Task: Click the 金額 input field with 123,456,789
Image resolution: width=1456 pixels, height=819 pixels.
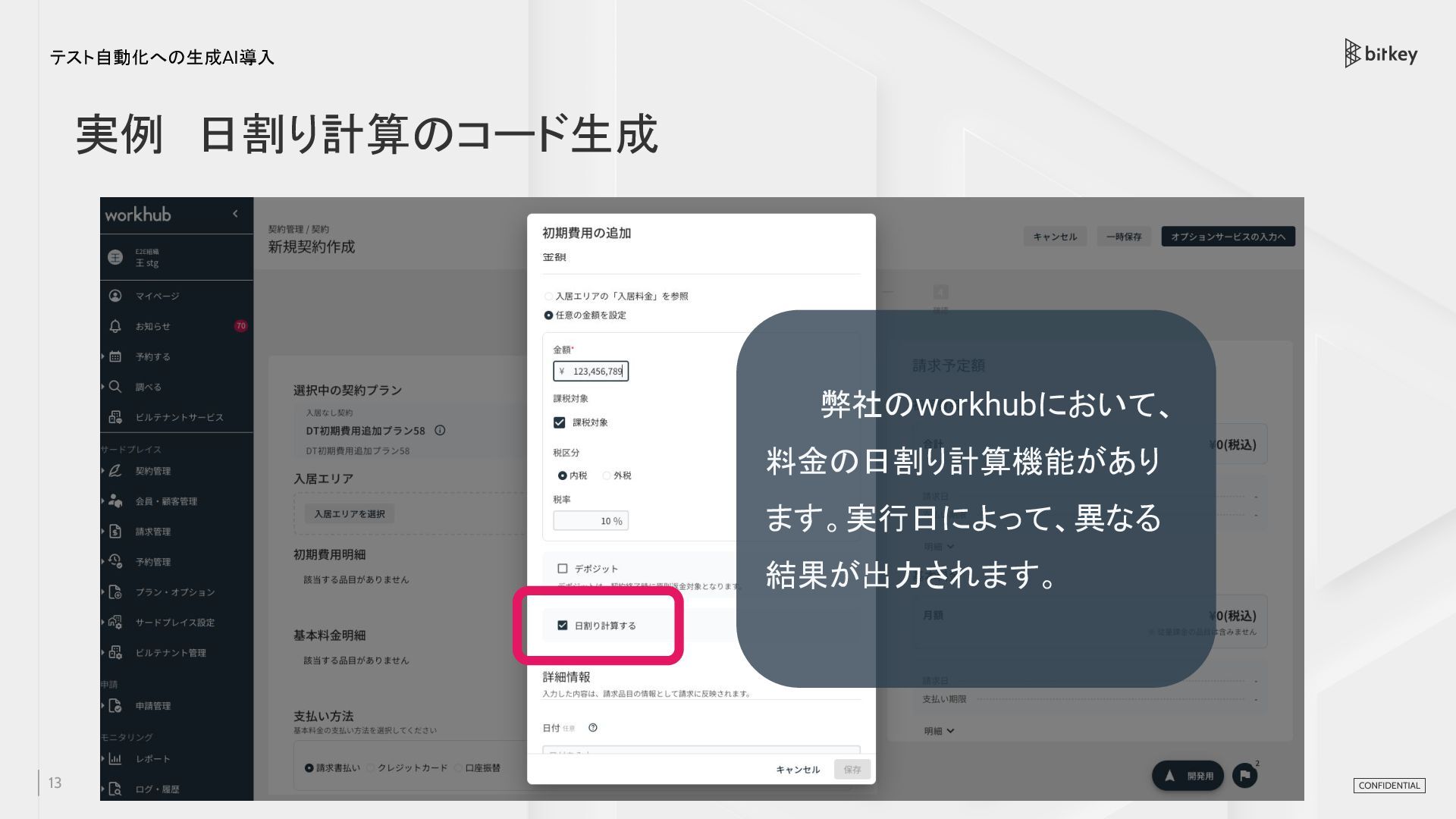Action: (591, 371)
